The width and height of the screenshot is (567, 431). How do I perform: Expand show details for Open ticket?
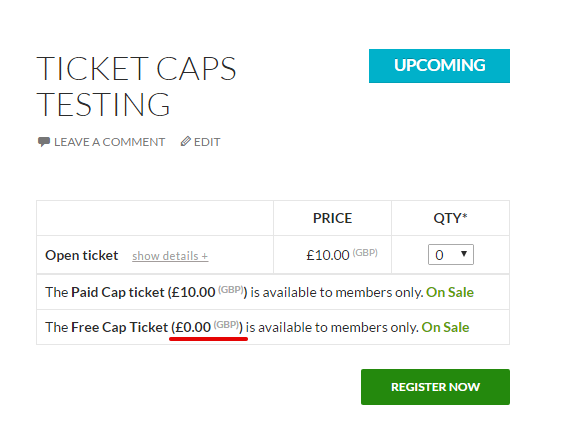[x=170, y=256]
